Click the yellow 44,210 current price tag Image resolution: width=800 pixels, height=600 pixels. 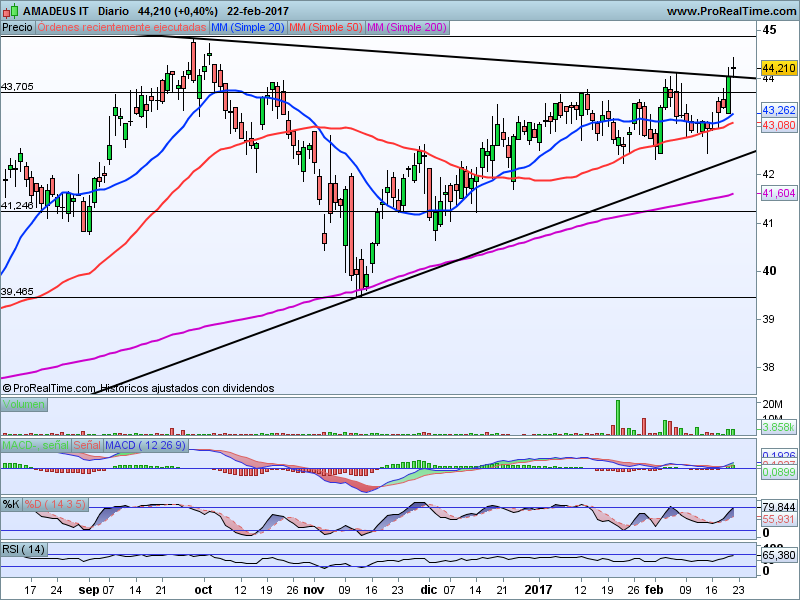[x=779, y=68]
